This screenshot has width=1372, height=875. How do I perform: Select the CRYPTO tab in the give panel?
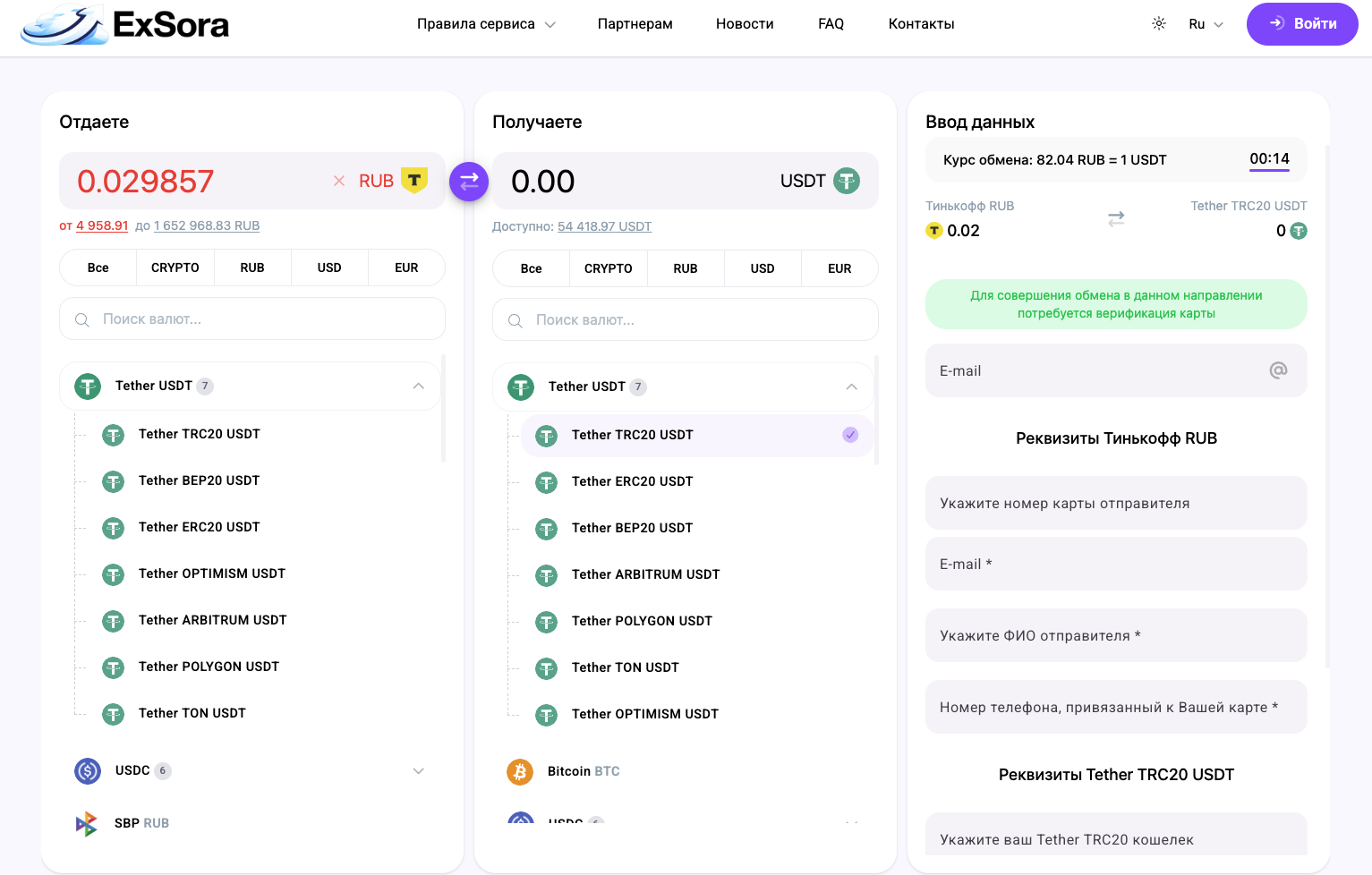pyautogui.click(x=175, y=268)
